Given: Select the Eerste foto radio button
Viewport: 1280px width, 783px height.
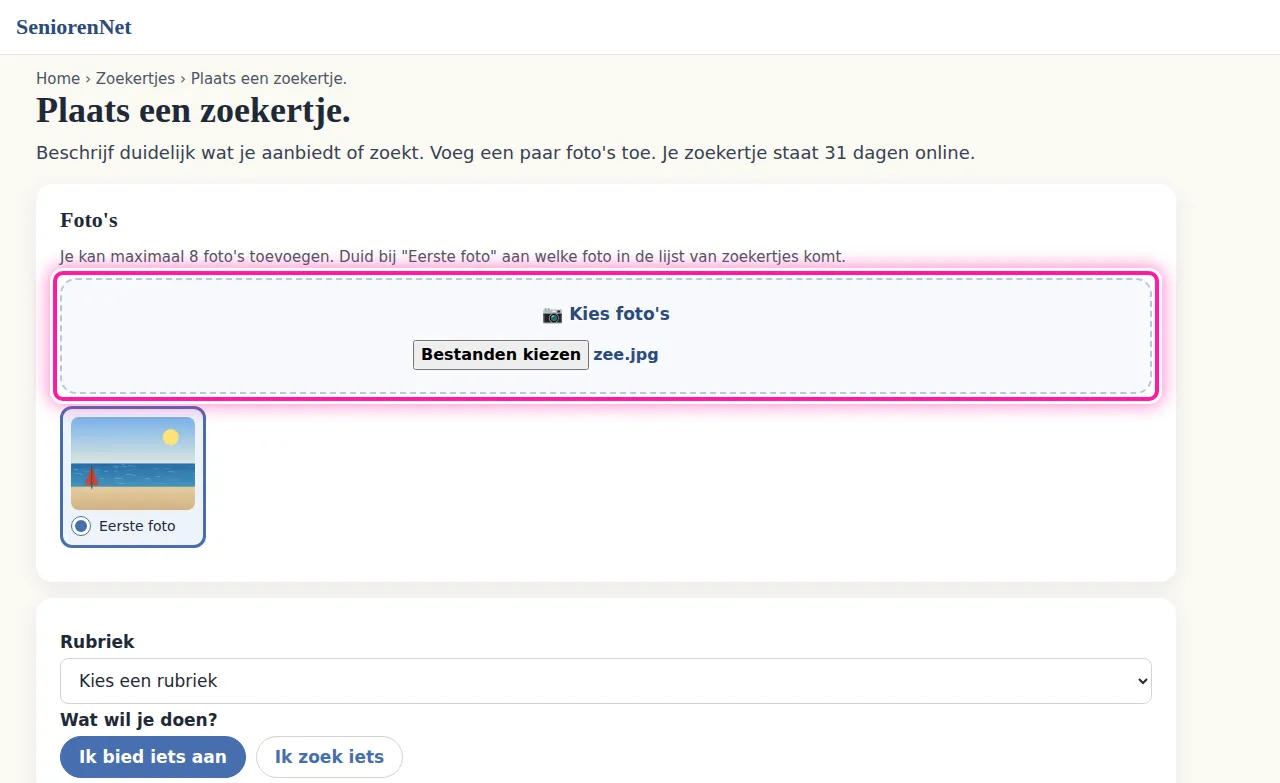Looking at the screenshot, I should 81,526.
